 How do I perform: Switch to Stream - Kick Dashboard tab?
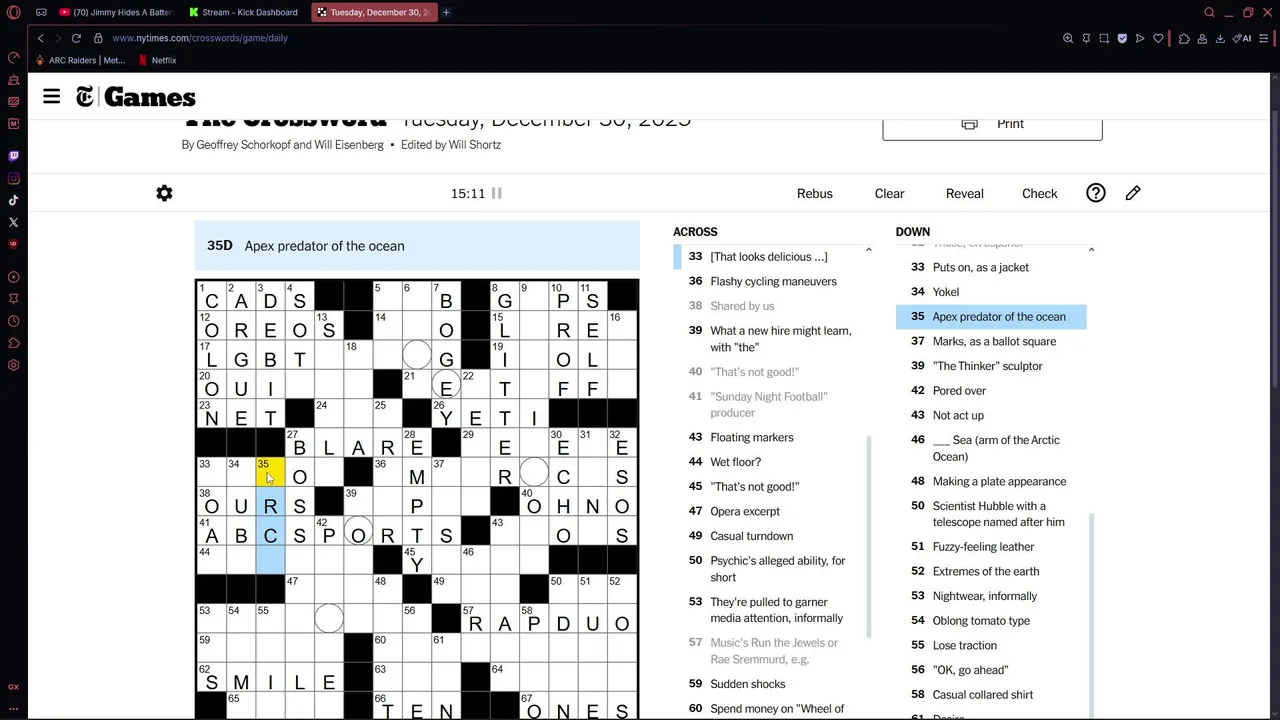pyautogui.click(x=244, y=12)
